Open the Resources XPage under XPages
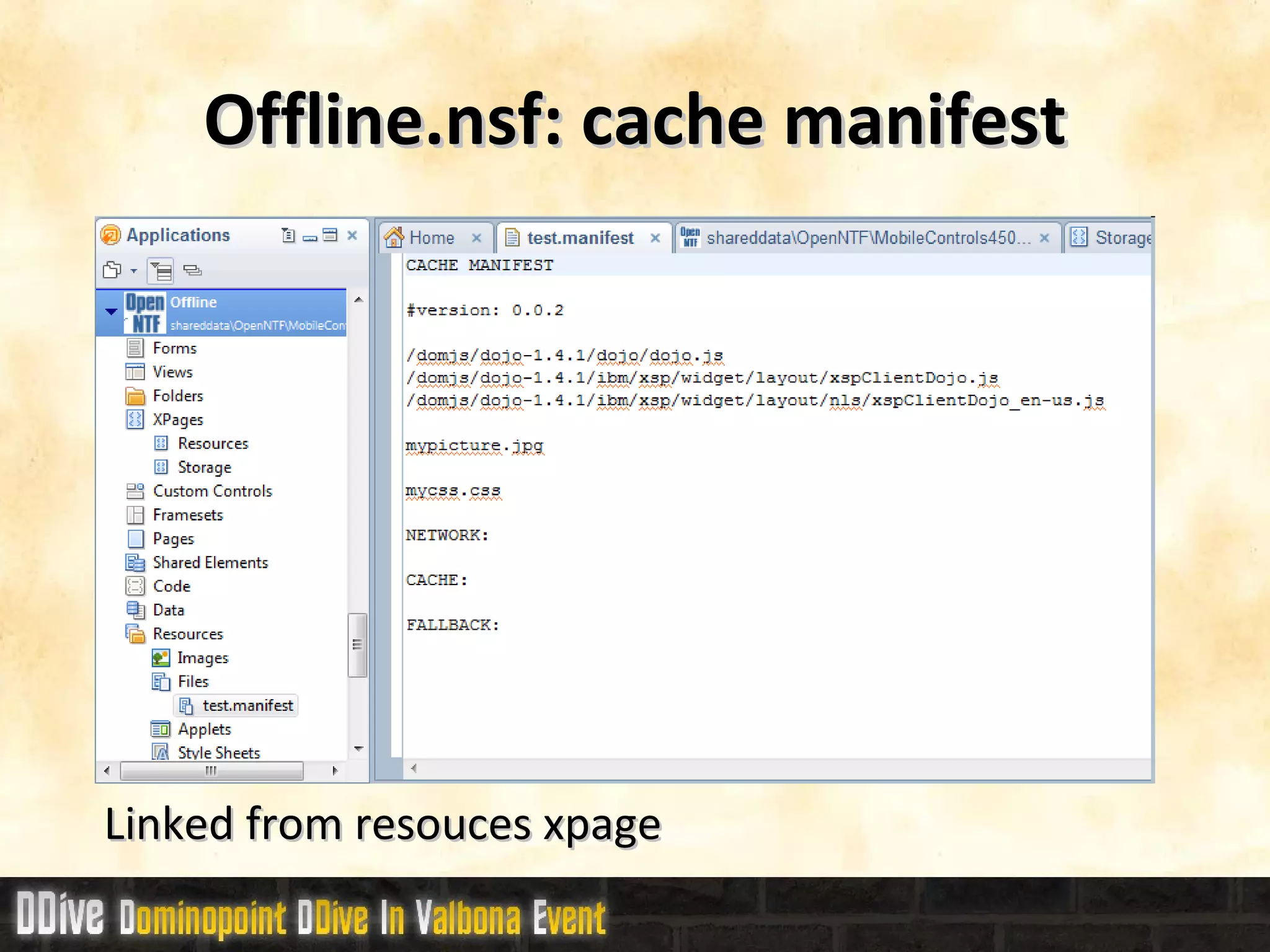This screenshot has height=952, width=1270. [x=213, y=443]
